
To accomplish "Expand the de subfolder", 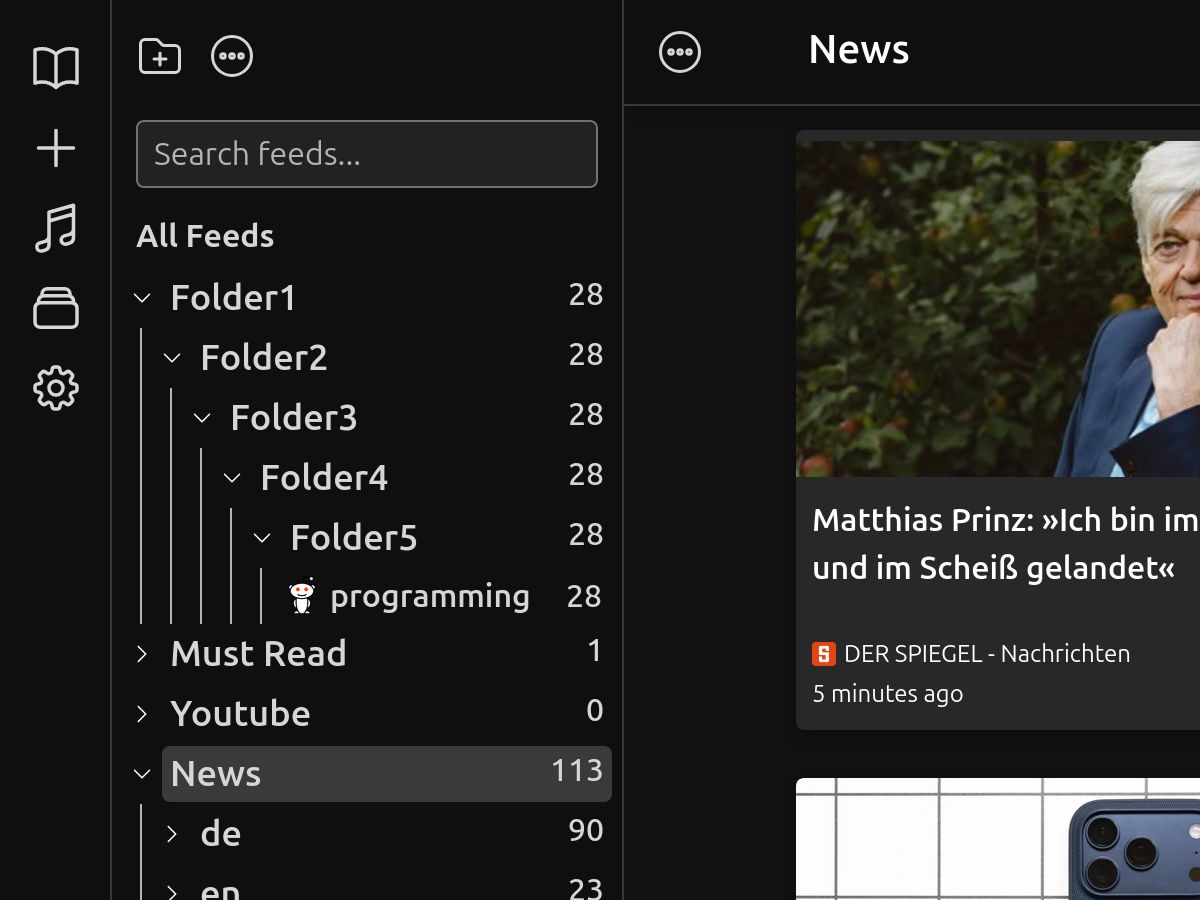I will click(x=172, y=834).
